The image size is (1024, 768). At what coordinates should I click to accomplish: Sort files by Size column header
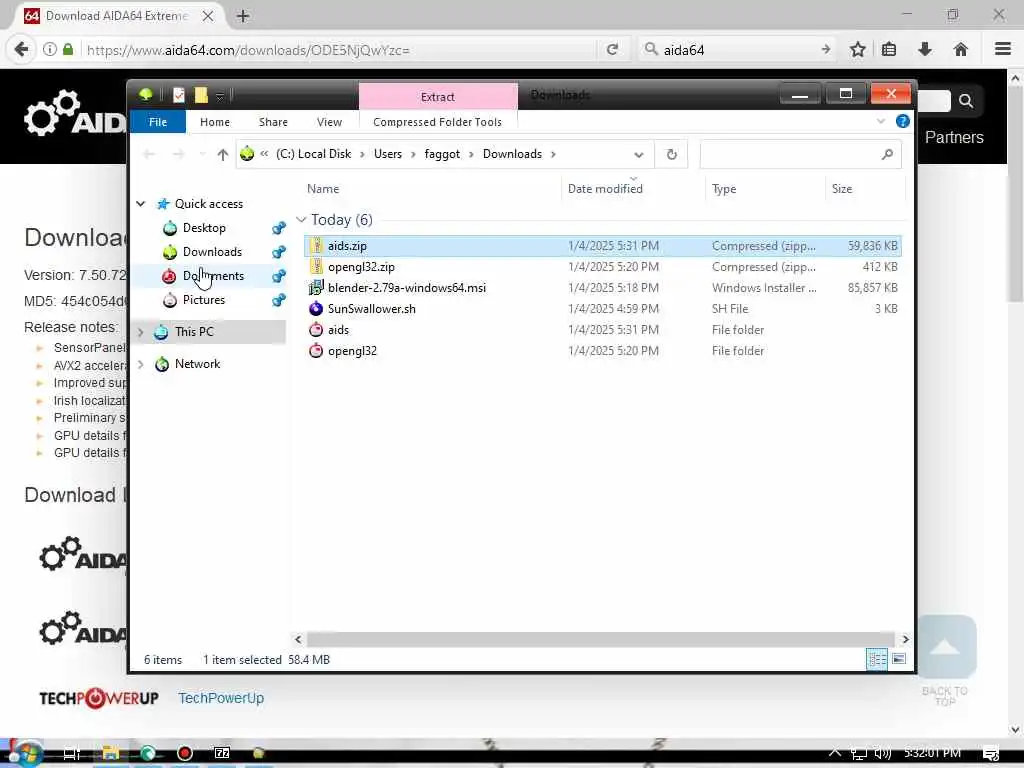pos(842,189)
